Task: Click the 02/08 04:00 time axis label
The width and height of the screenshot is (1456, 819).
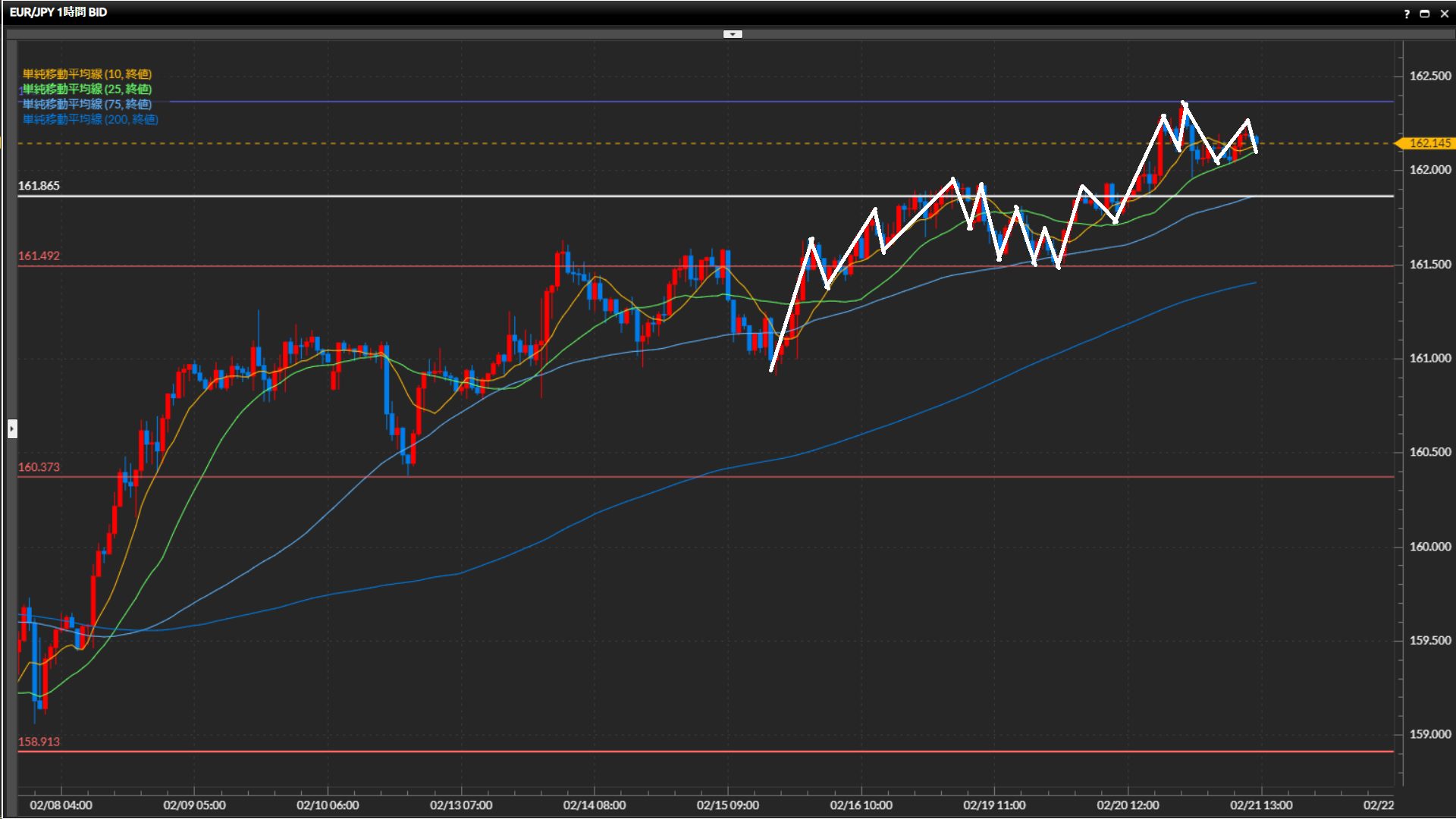Action: click(61, 805)
